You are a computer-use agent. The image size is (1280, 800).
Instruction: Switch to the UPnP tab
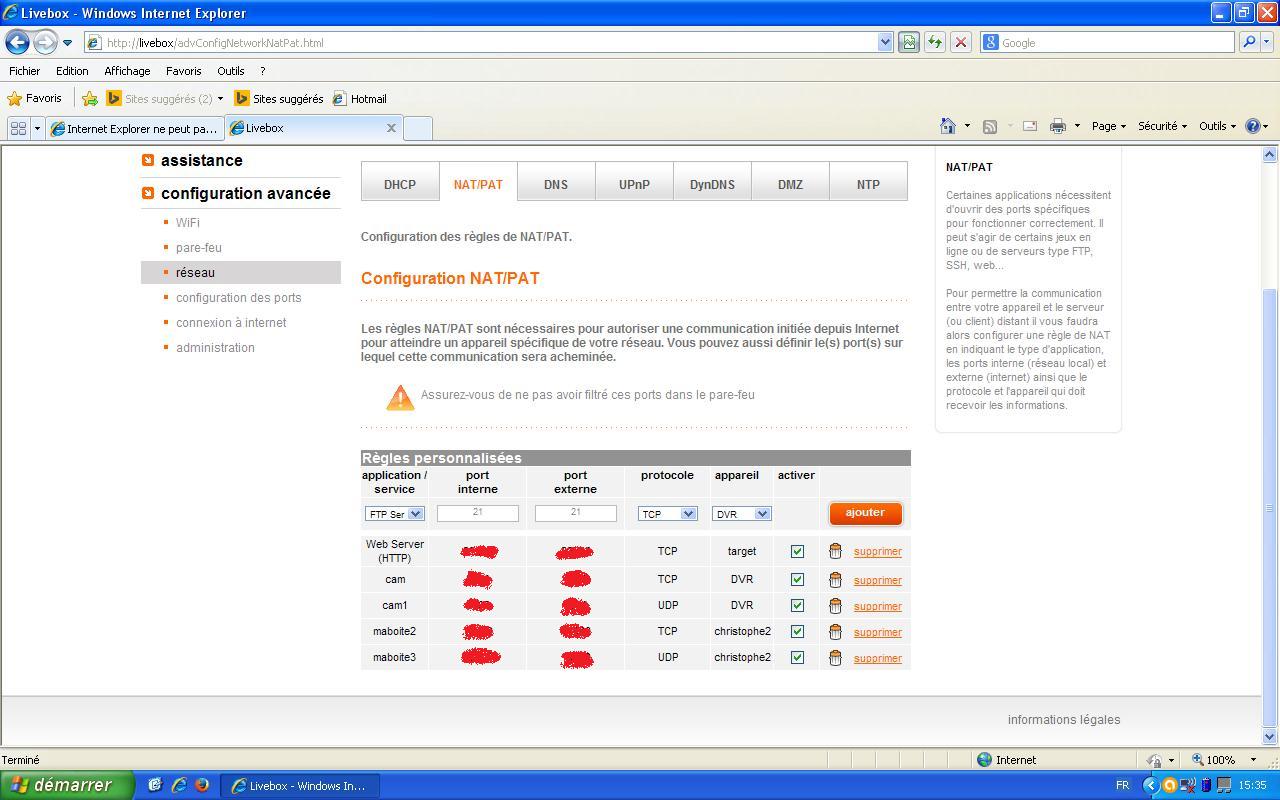(x=634, y=184)
